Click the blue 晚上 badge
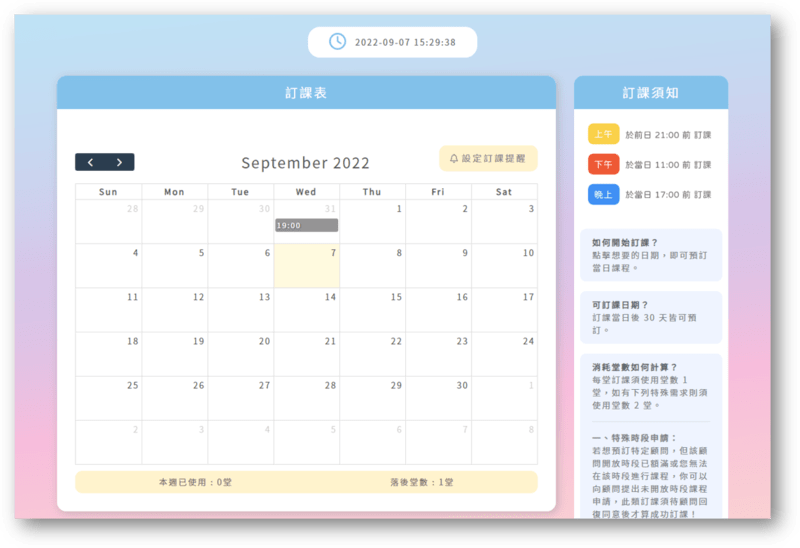800x548 pixels. pyautogui.click(x=603, y=195)
